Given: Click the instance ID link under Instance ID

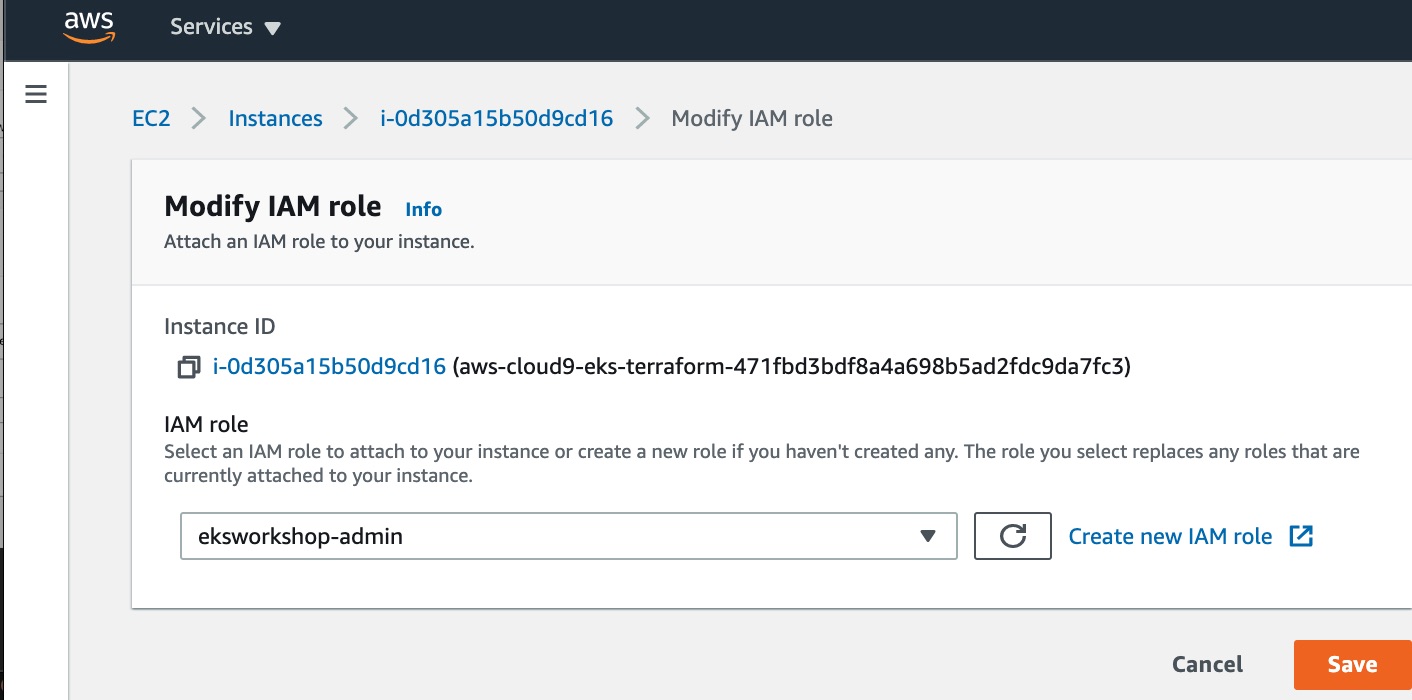Looking at the screenshot, I should point(329,367).
